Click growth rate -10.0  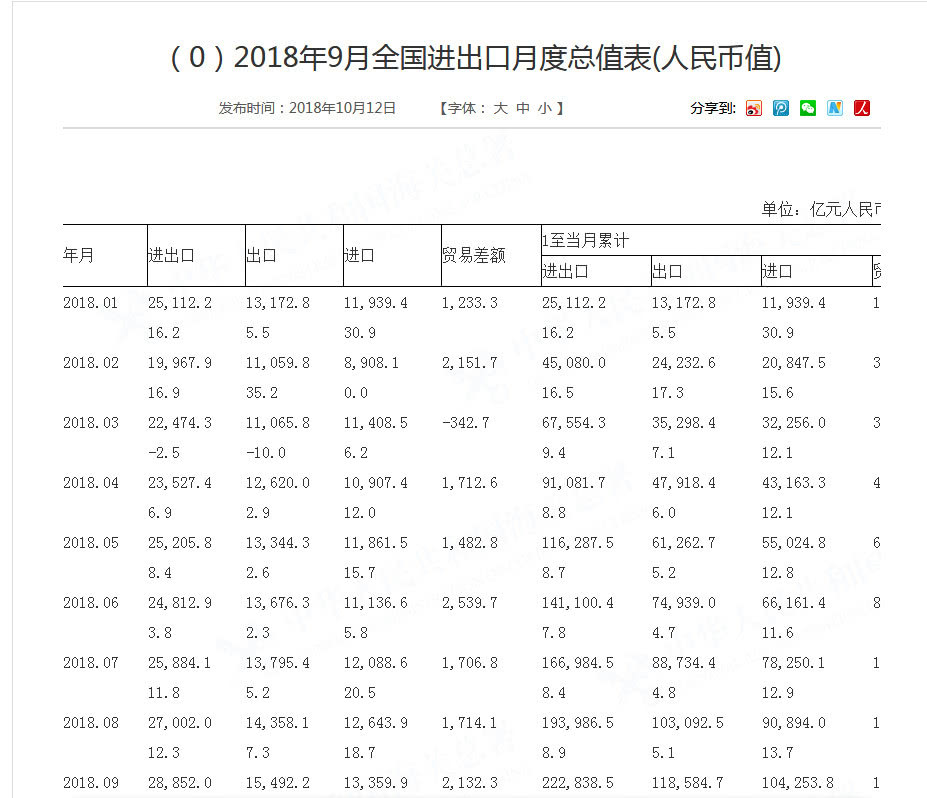[266, 453]
